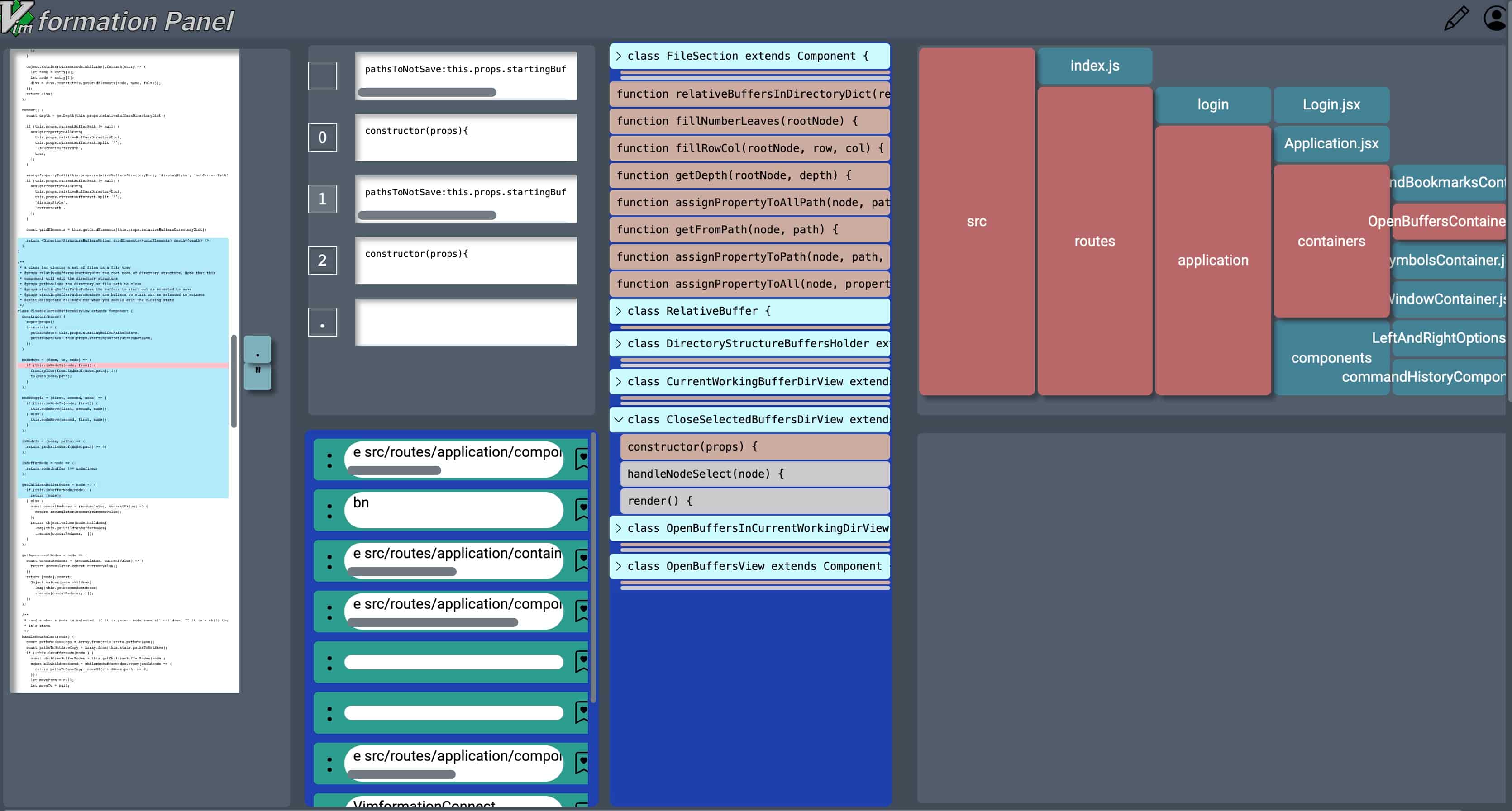The image size is (1512, 811).
Task: Open the commandHistoryCompon file block
Action: (x=1449, y=377)
